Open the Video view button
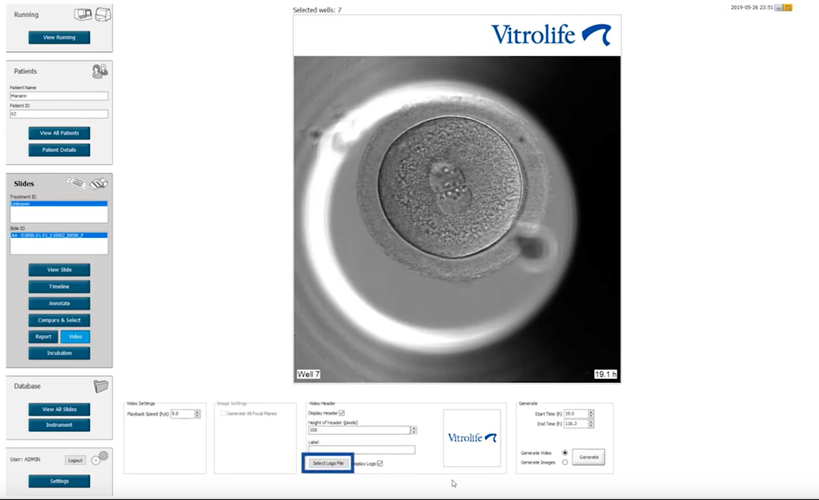This screenshot has height=500, width=819. (x=74, y=337)
